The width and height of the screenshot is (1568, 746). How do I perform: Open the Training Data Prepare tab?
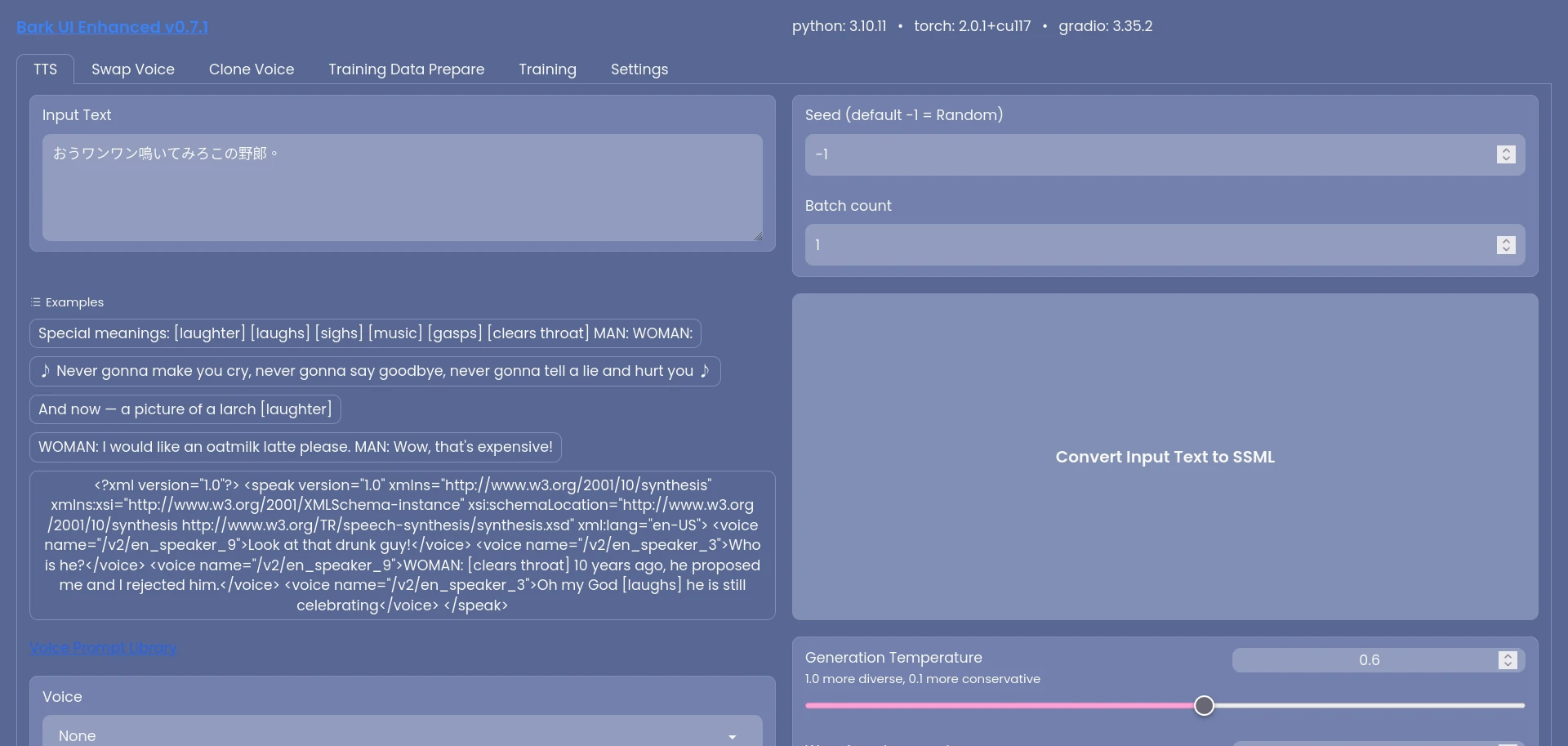click(406, 69)
